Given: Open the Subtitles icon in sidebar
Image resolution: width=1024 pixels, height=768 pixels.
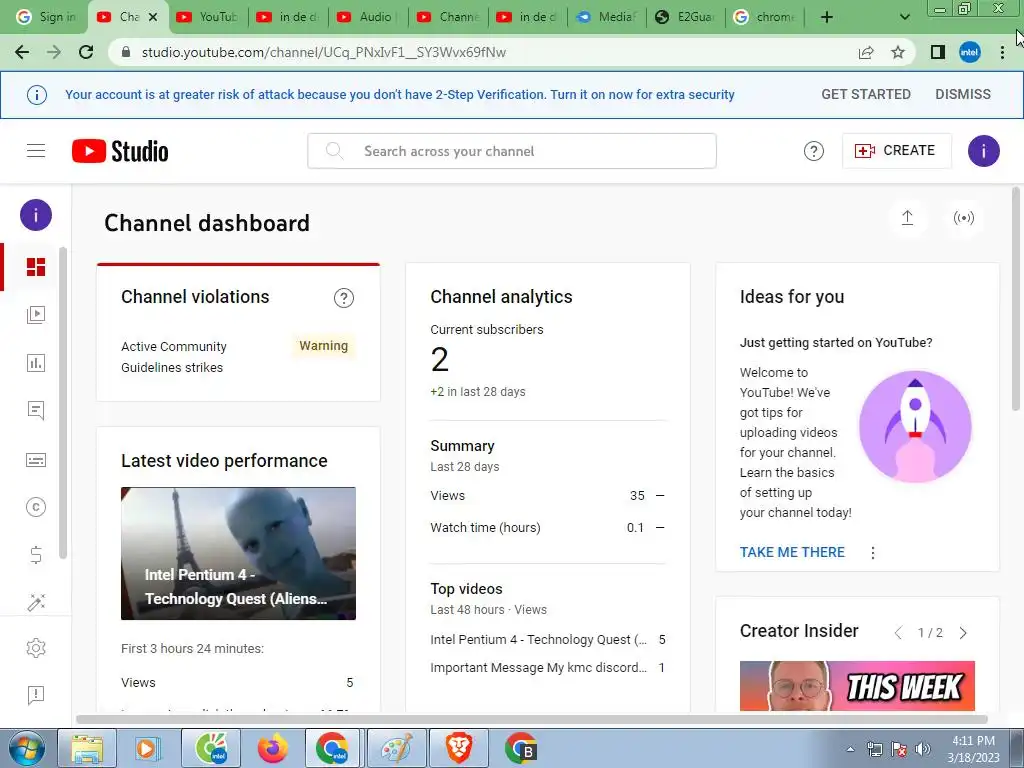Looking at the screenshot, I should [36, 460].
